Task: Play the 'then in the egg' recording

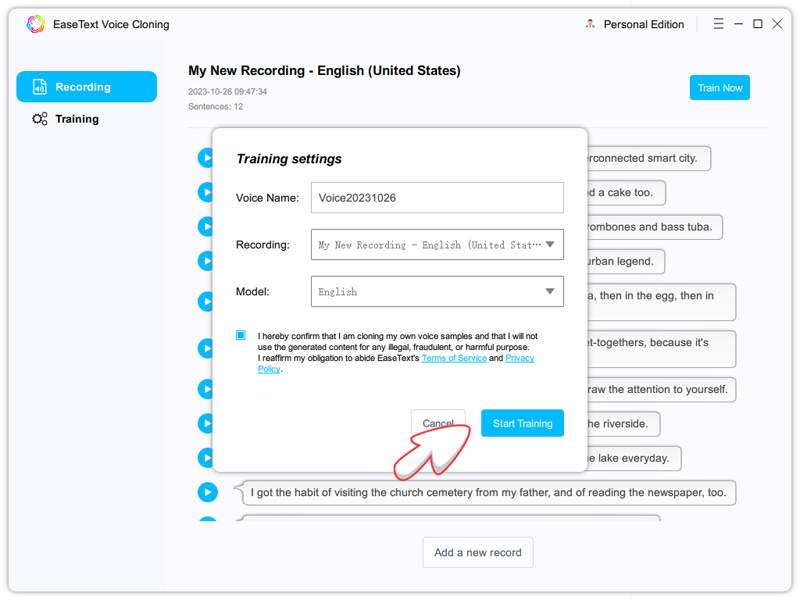Action: click(206, 302)
